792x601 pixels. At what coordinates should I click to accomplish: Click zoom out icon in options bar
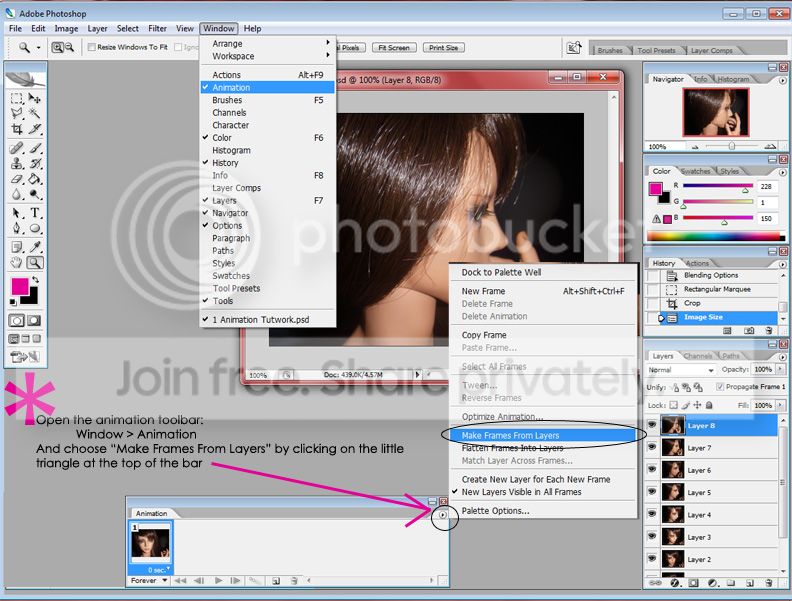[70, 47]
